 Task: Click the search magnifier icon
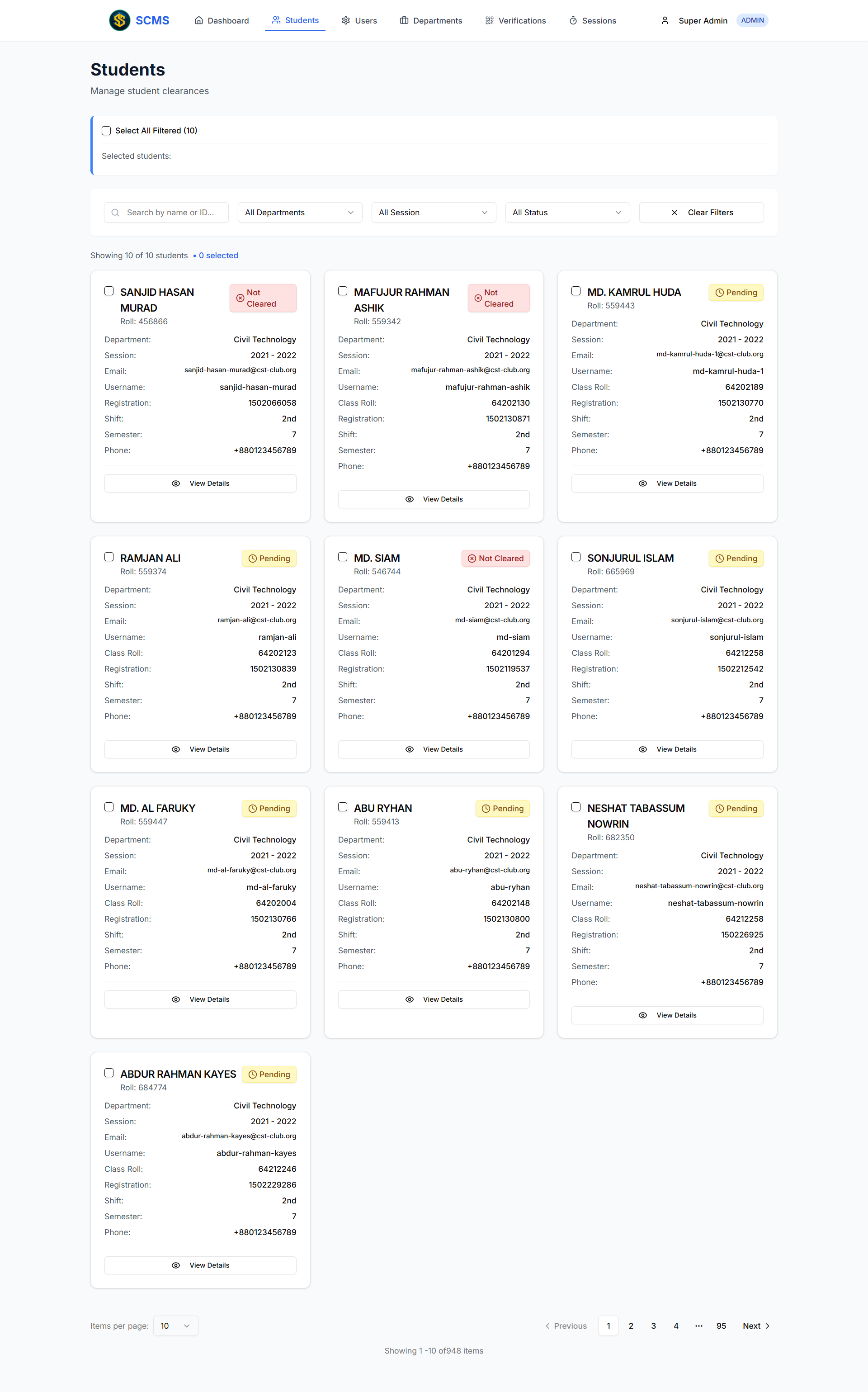[115, 213]
